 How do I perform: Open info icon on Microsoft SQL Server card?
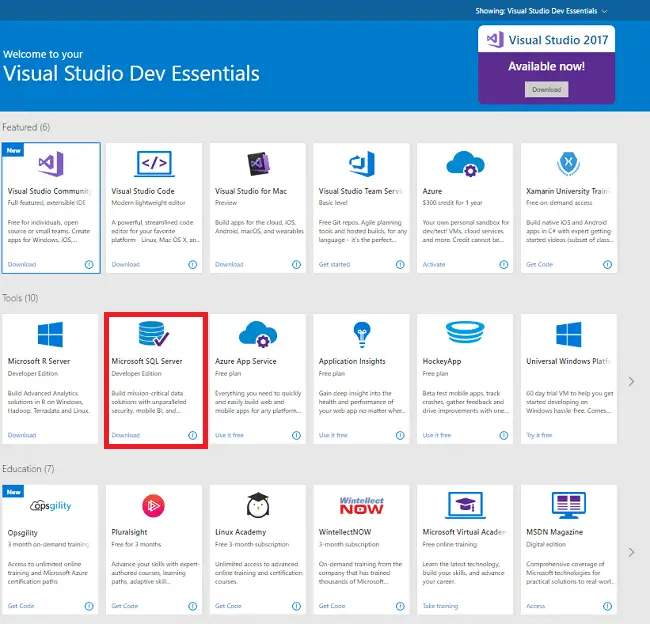coord(193,435)
